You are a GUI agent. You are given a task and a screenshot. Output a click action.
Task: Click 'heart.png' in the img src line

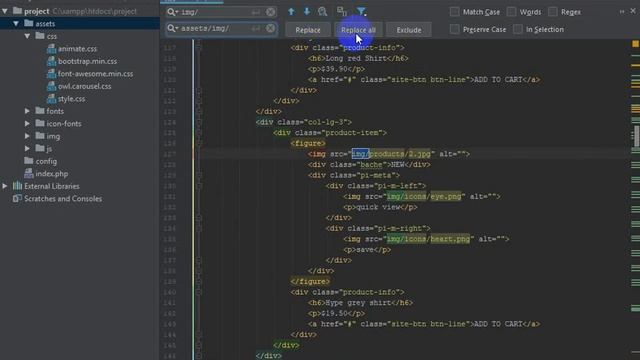[x=450, y=239]
